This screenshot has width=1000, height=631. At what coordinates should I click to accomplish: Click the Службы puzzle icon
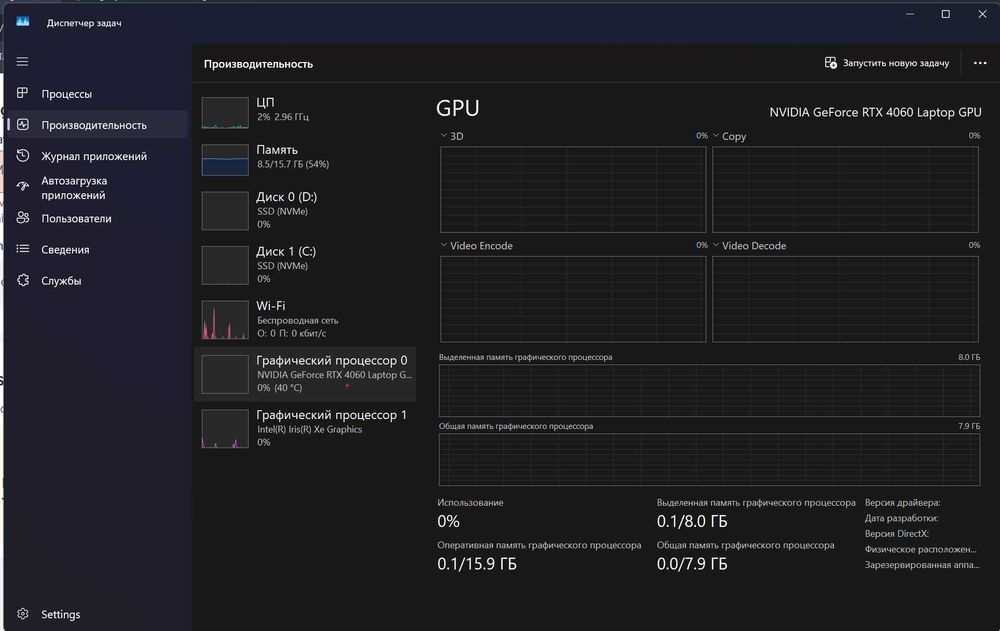point(22,281)
